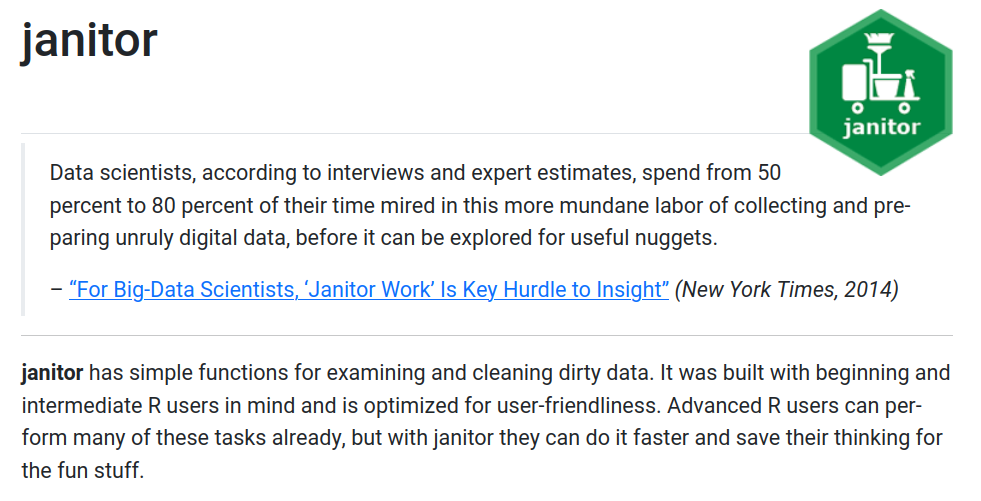
Task: Click the italic "(New York Times, 2014)" citation
Action: 786,290
